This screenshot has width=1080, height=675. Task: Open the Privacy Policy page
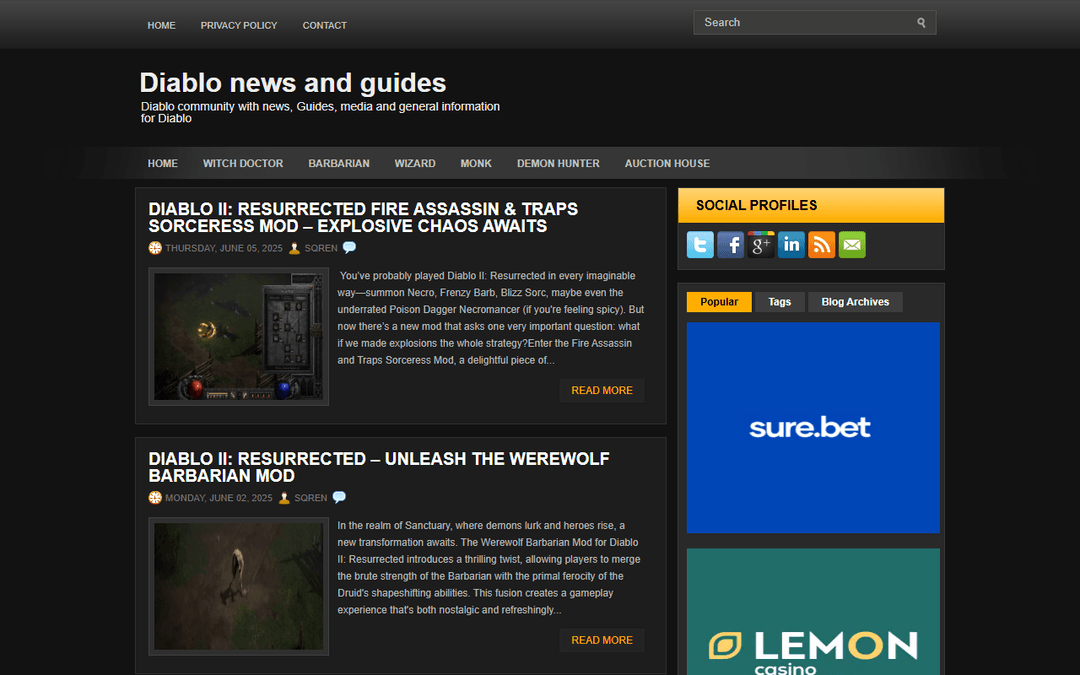tap(238, 25)
